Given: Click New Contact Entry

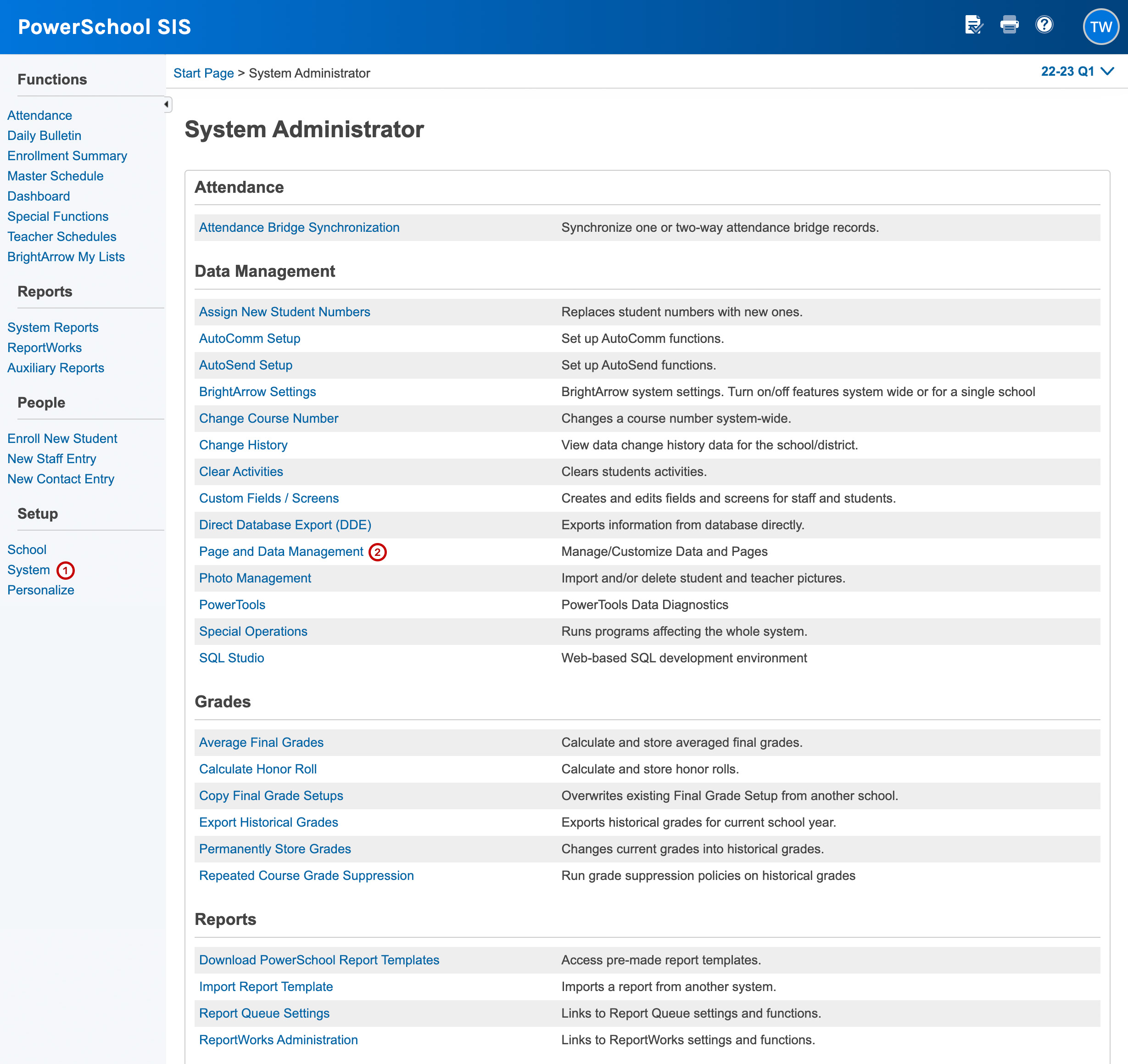Looking at the screenshot, I should [x=61, y=479].
